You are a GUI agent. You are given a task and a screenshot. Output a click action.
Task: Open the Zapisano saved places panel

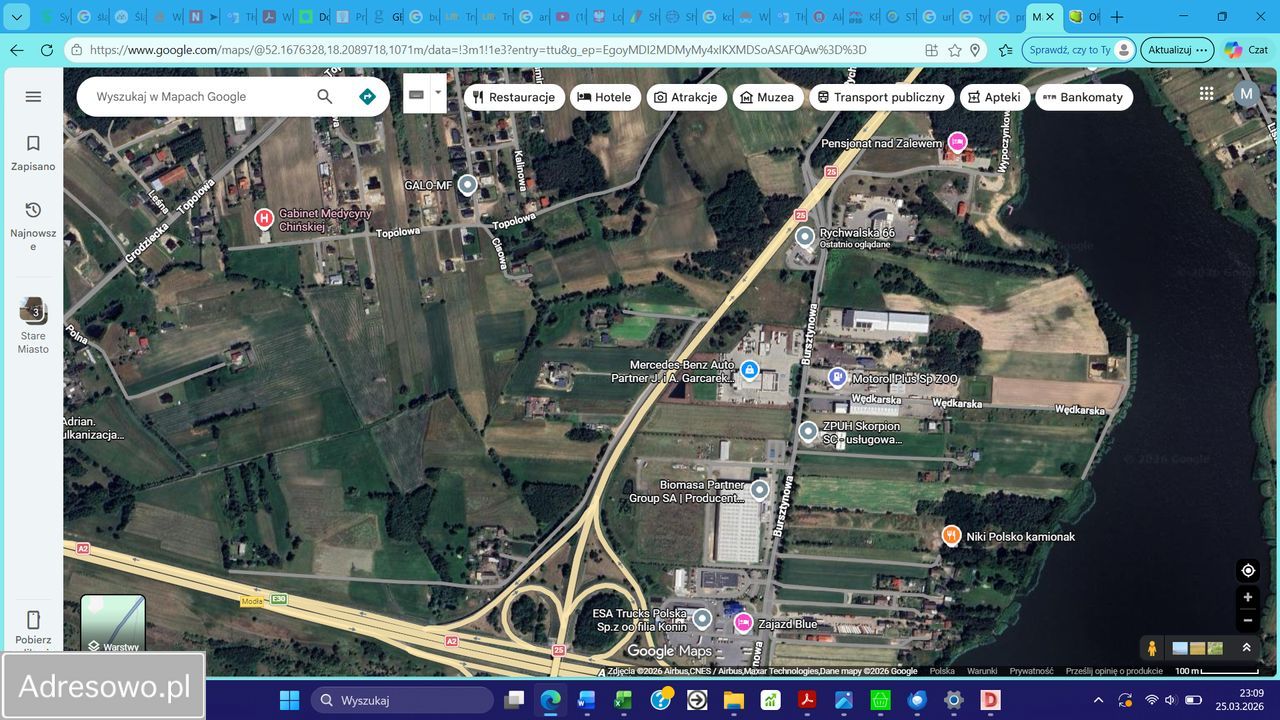pos(33,153)
